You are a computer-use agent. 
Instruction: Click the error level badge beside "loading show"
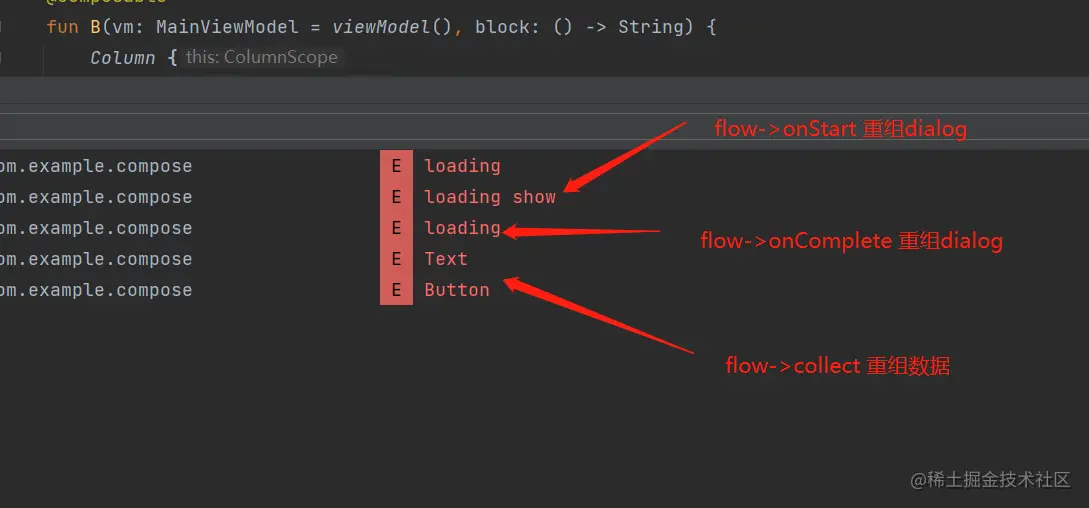click(x=396, y=197)
